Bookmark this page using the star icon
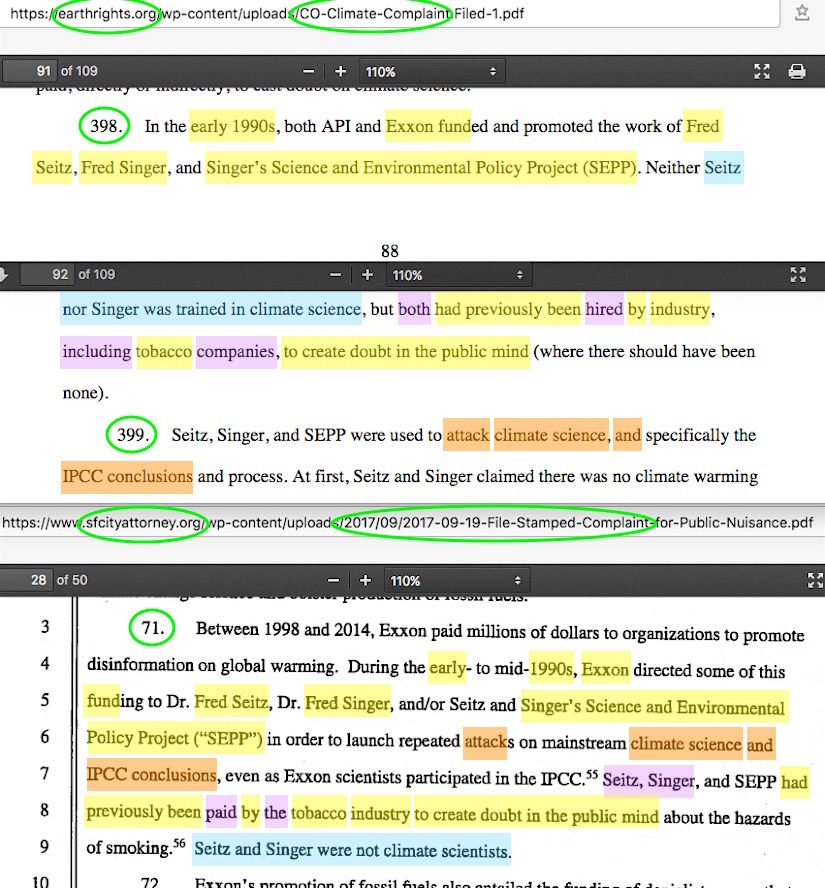 [802, 14]
